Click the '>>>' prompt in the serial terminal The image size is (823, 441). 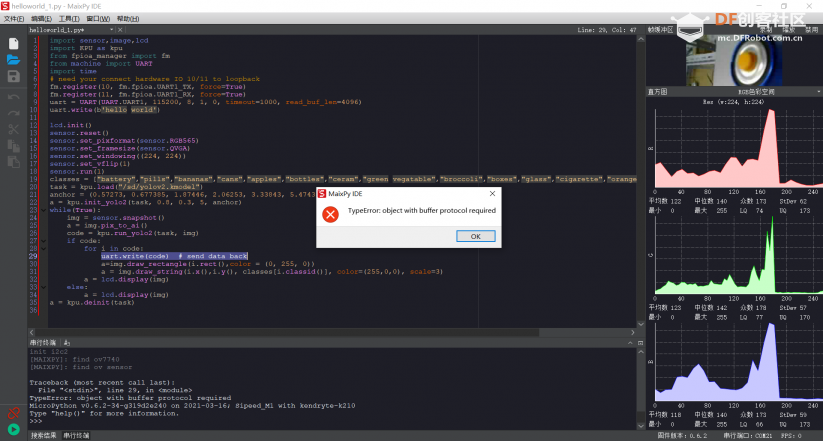pyautogui.click(x=36, y=421)
